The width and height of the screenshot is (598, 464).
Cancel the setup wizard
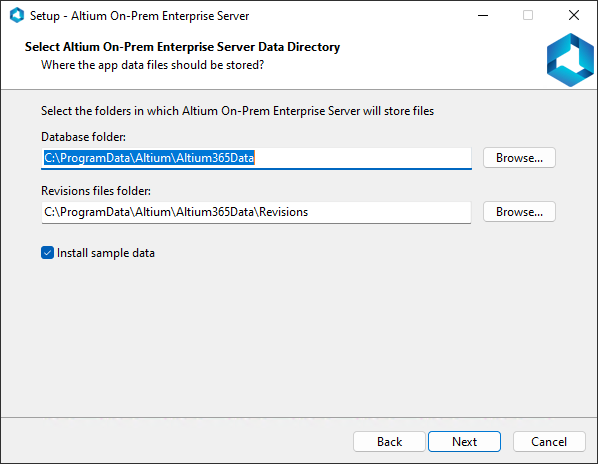(549, 442)
